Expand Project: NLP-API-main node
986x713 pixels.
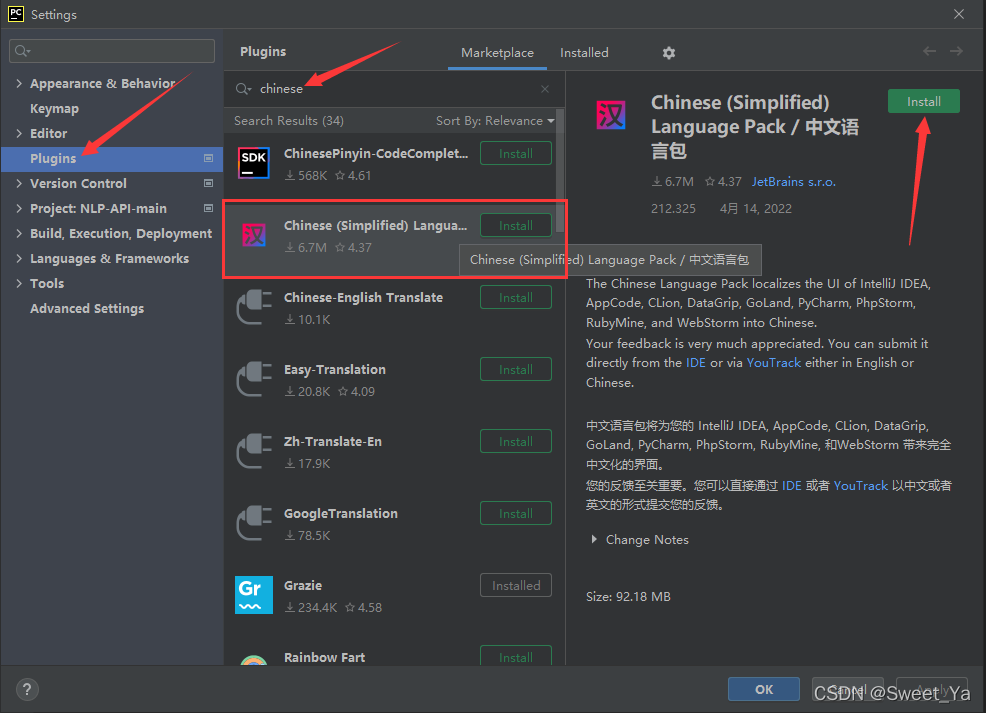tap(19, 208)
